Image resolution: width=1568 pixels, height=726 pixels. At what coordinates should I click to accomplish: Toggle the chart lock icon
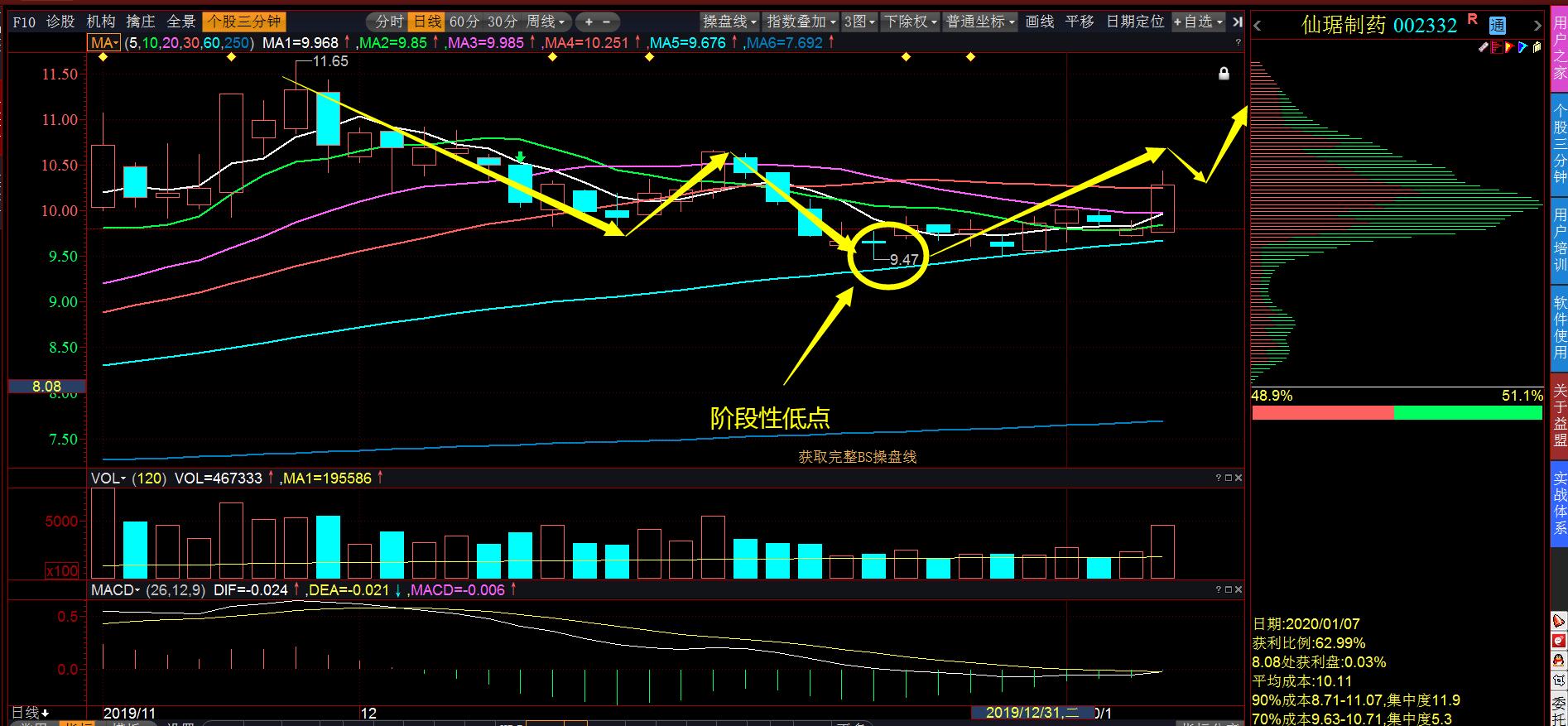tap(1224, 74)
